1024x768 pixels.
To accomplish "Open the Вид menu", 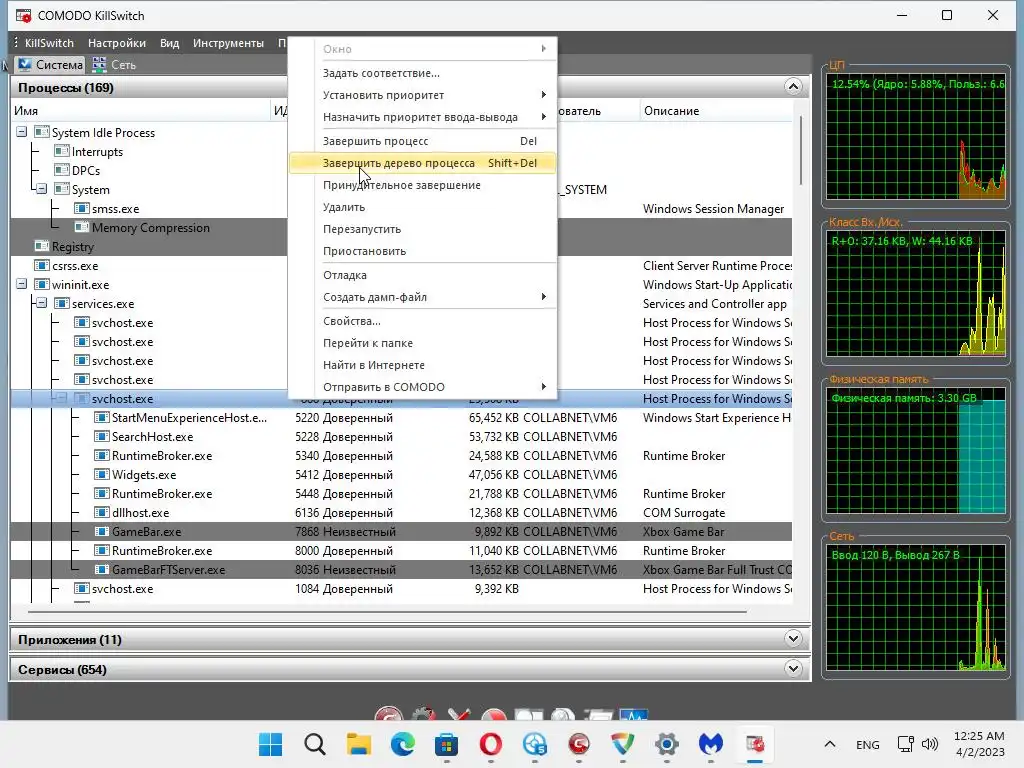I will (170, 43).
